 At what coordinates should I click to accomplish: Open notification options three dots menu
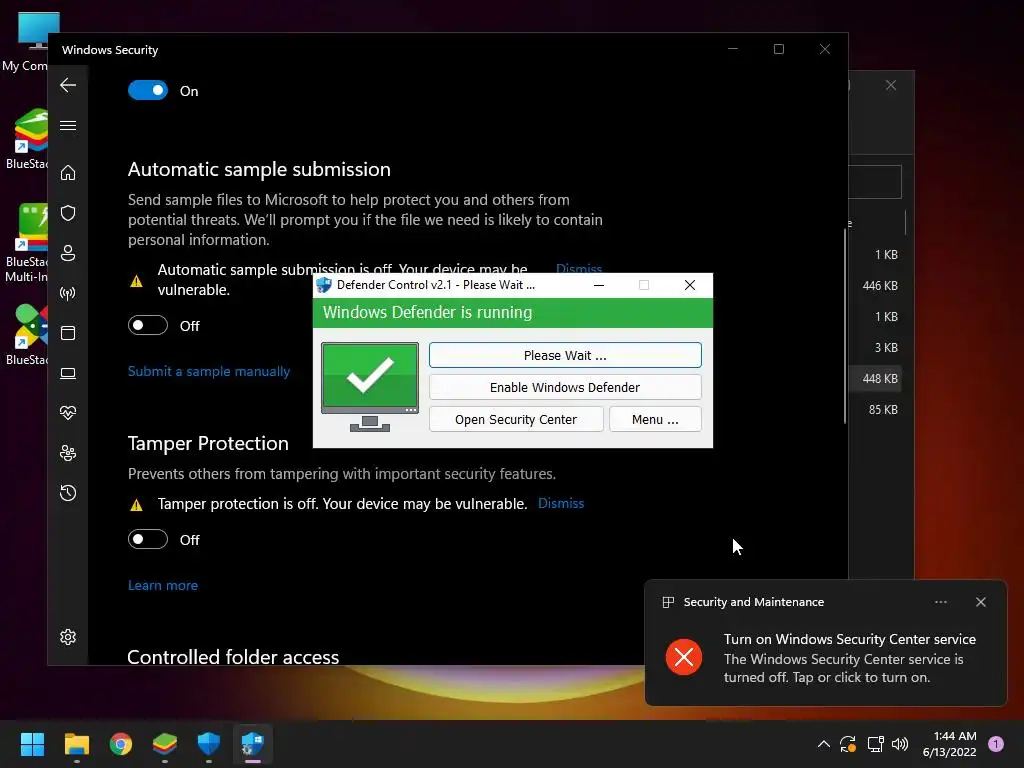(x=940, y=602)
